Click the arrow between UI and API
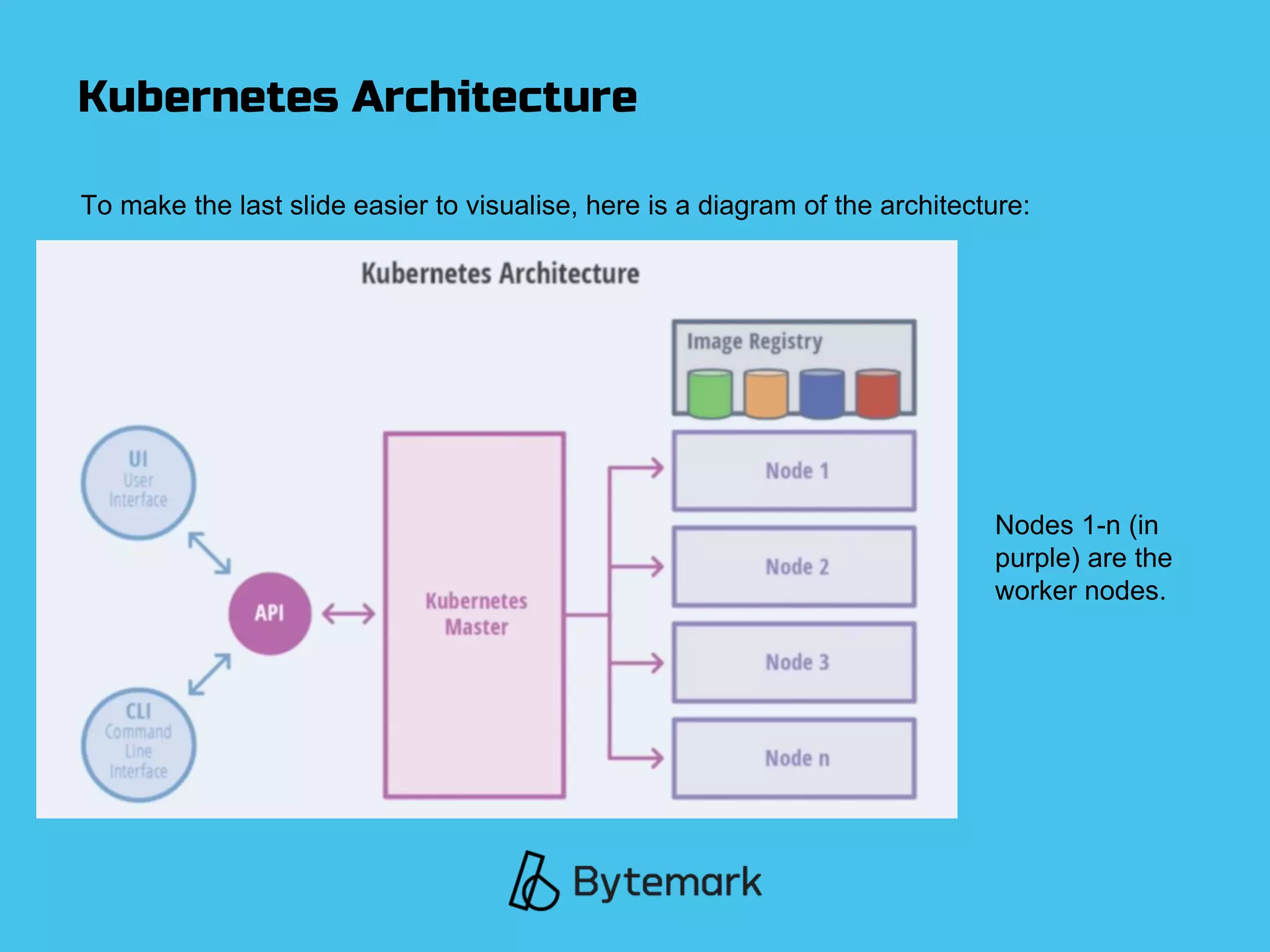This screenshot has height=952, width=1270. (x=210, y=552)
